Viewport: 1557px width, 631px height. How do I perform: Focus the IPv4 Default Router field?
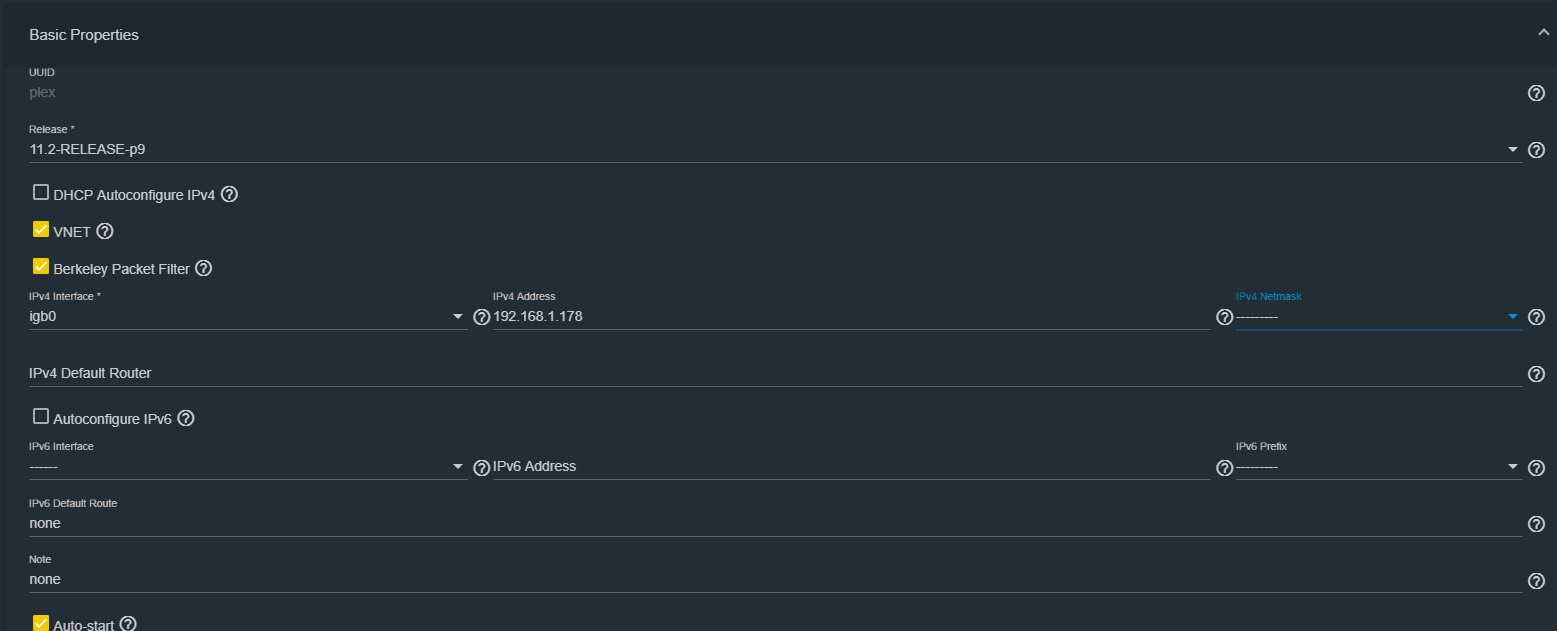775,373
